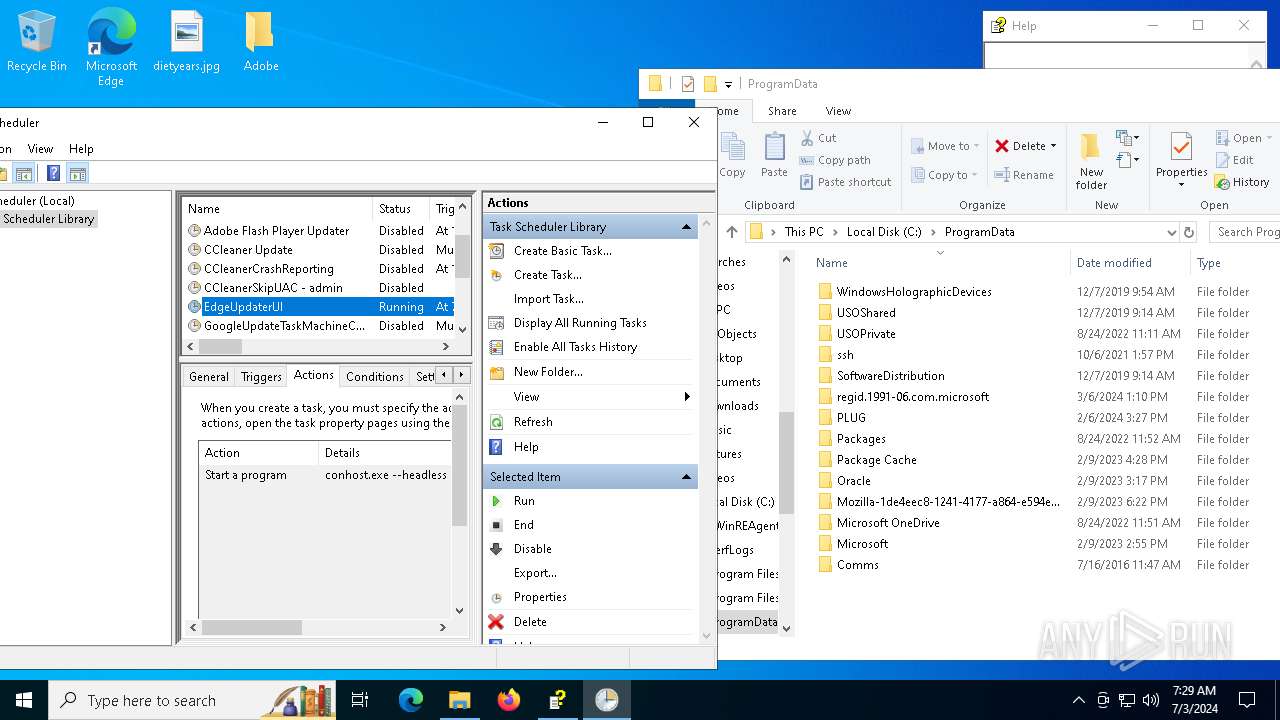Click Create Basic Task icon in Actions pane
The height and width of the screenshot is (720, 1280).
coord(496,251)
